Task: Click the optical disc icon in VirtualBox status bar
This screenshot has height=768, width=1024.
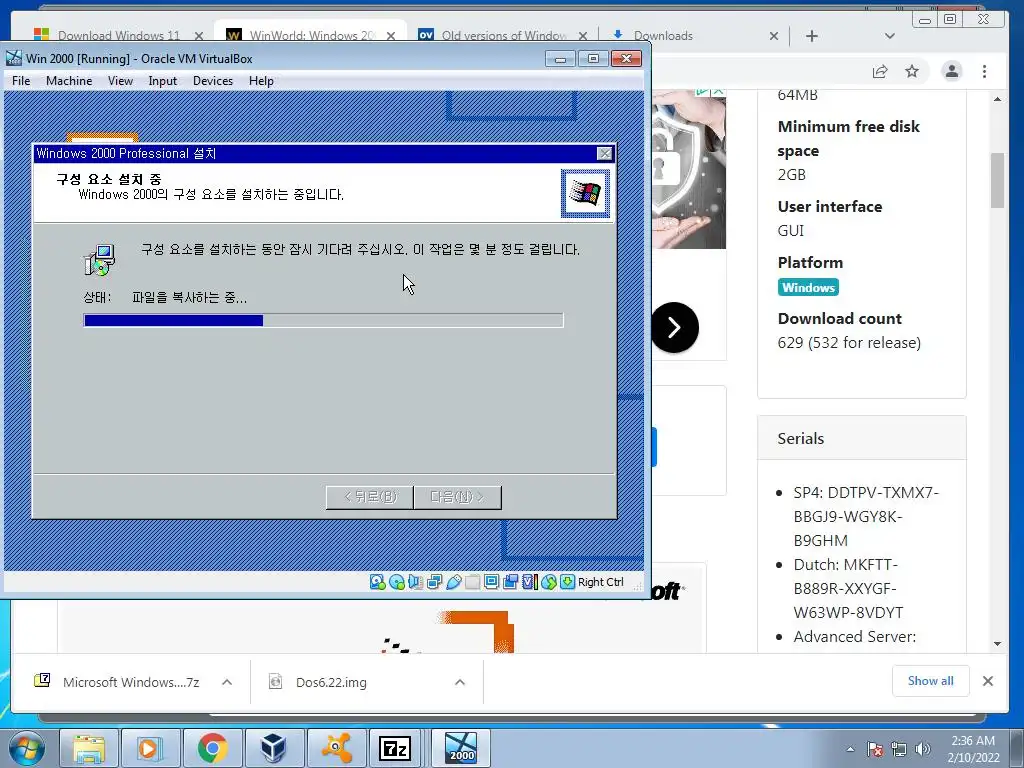Action: tap(396, 582)
